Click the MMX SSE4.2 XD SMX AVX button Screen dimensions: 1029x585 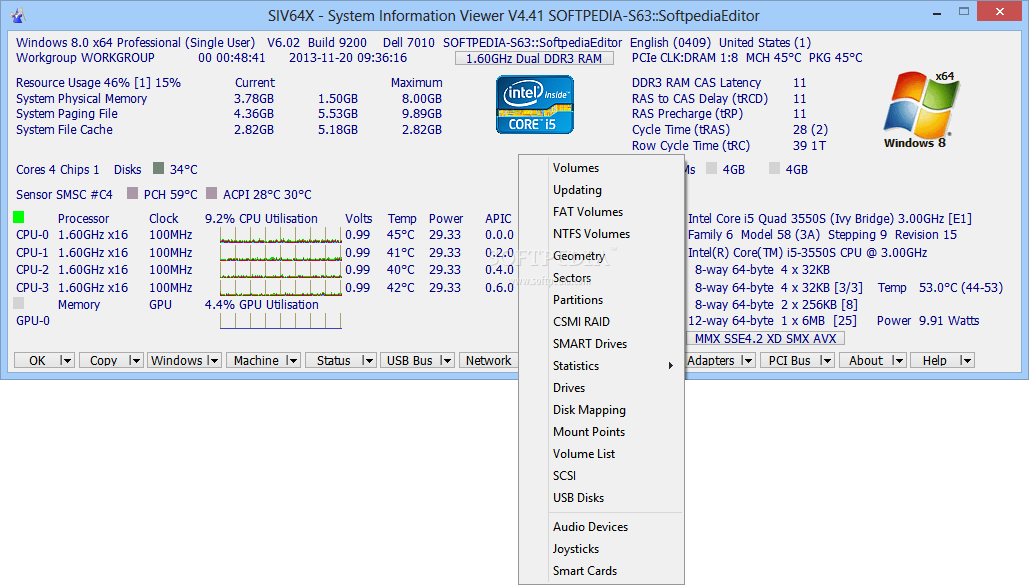765,338
